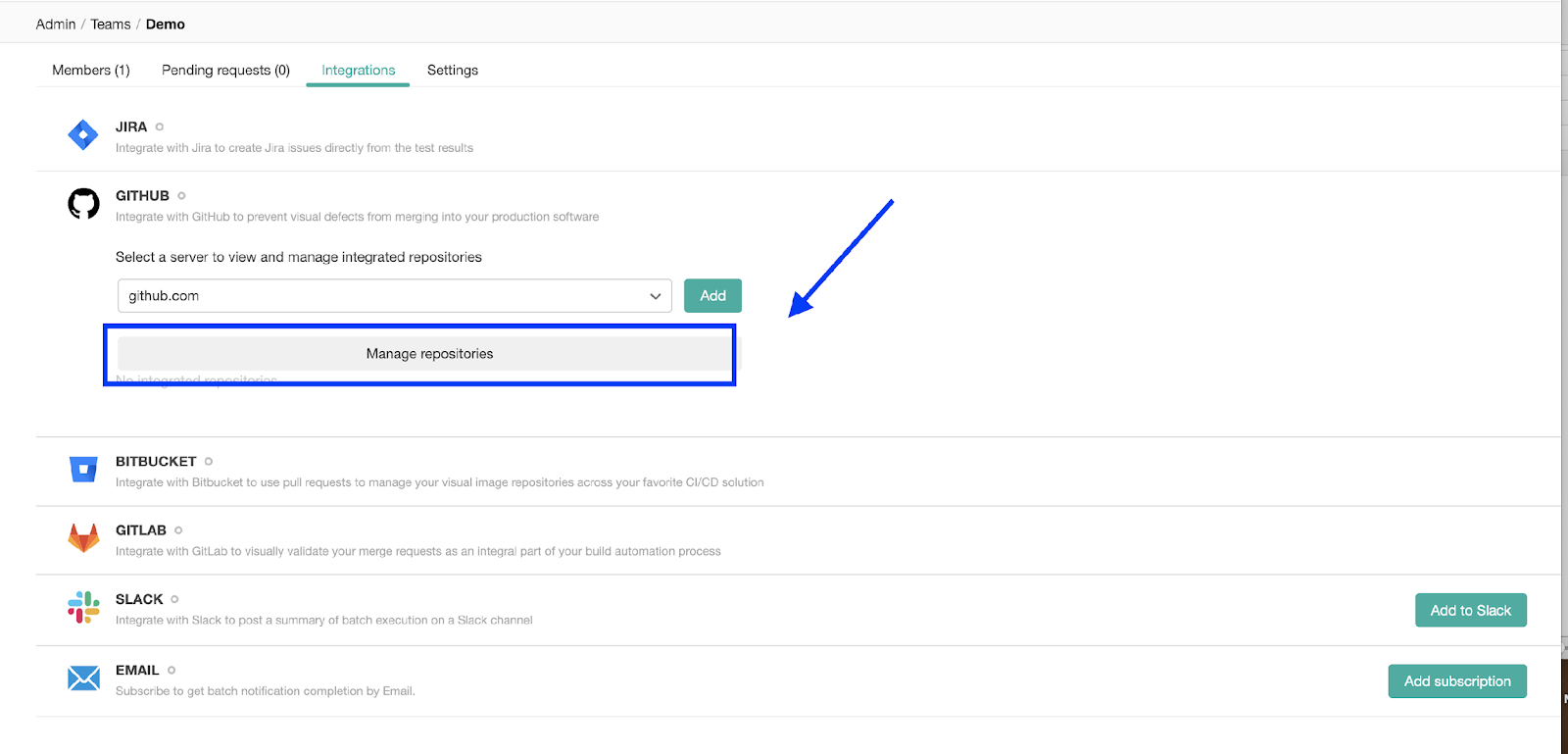This screenshot has width=1568, height=754.
Task: Click the Slack hashtag logo icon
Action: (x=83, y=608)
